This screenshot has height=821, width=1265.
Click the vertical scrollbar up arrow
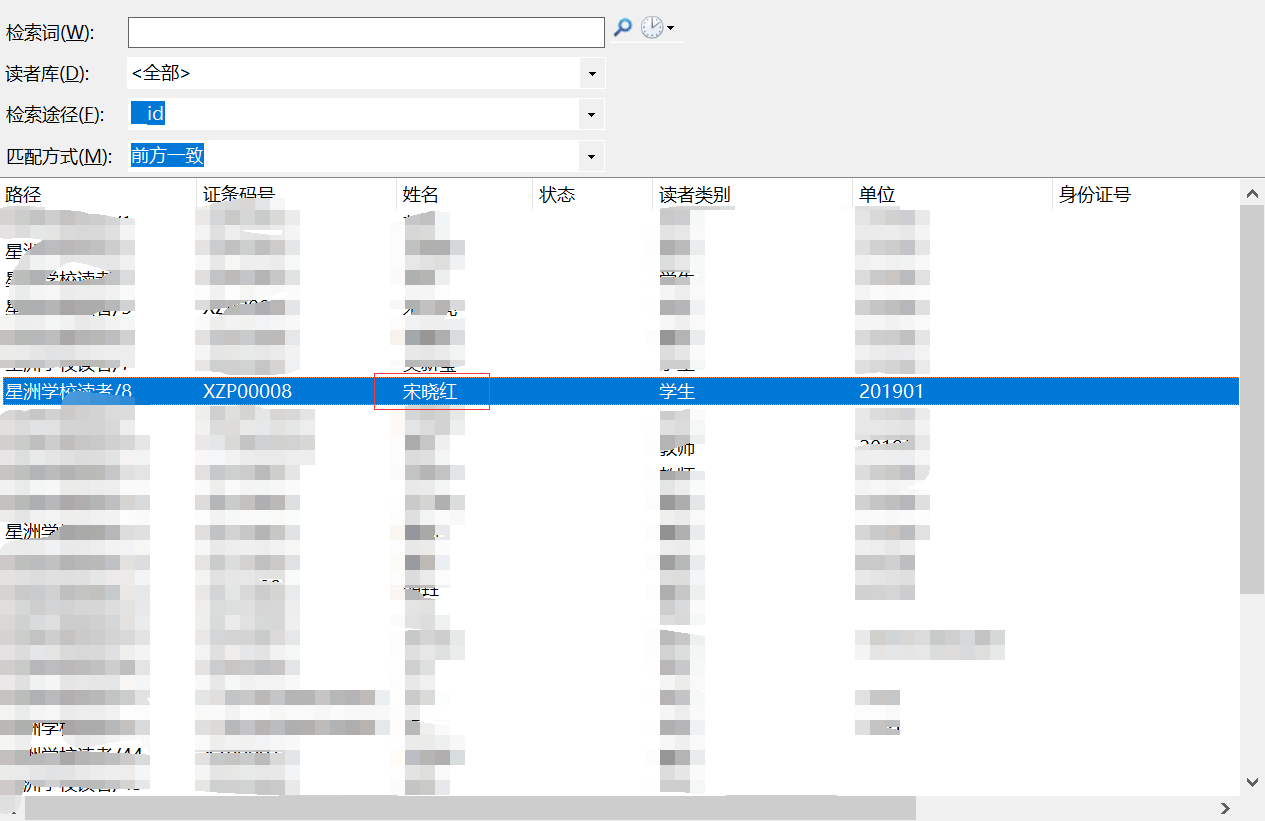[x=1252, y=192]
